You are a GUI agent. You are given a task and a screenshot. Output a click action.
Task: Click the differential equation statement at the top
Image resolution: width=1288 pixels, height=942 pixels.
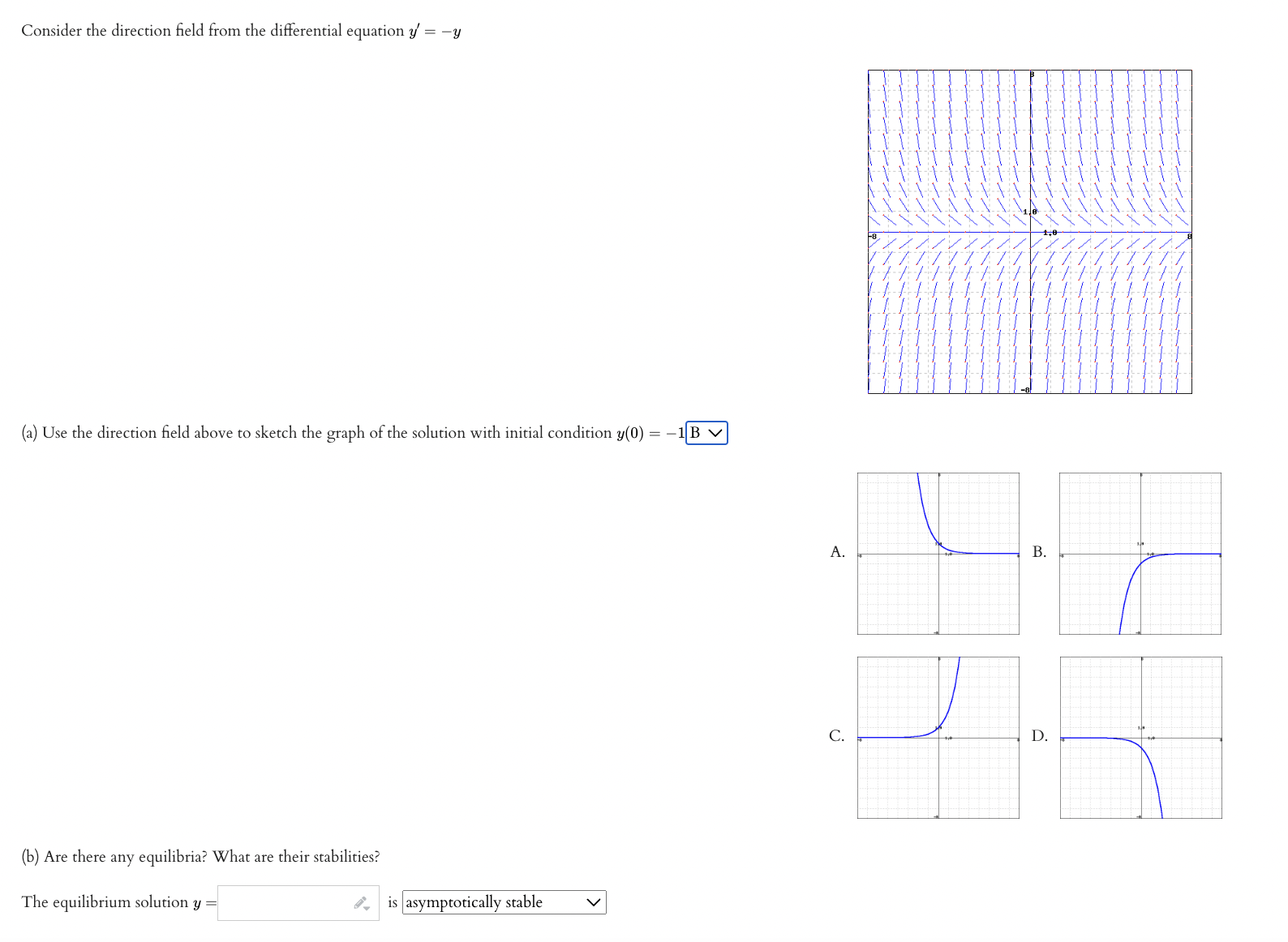coord(239,30)
